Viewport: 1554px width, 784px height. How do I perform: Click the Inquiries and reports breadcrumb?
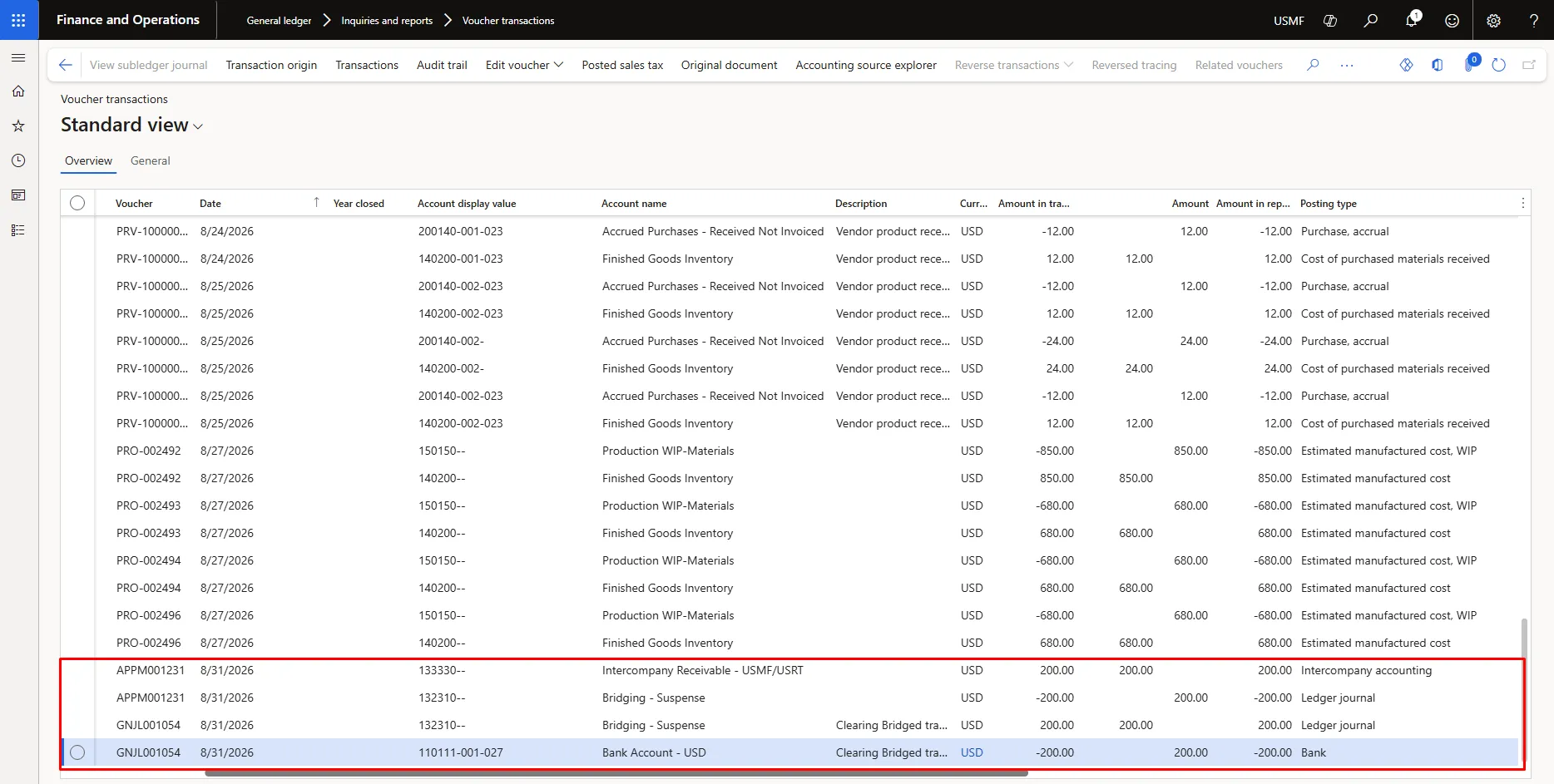(x=387, y=20)
